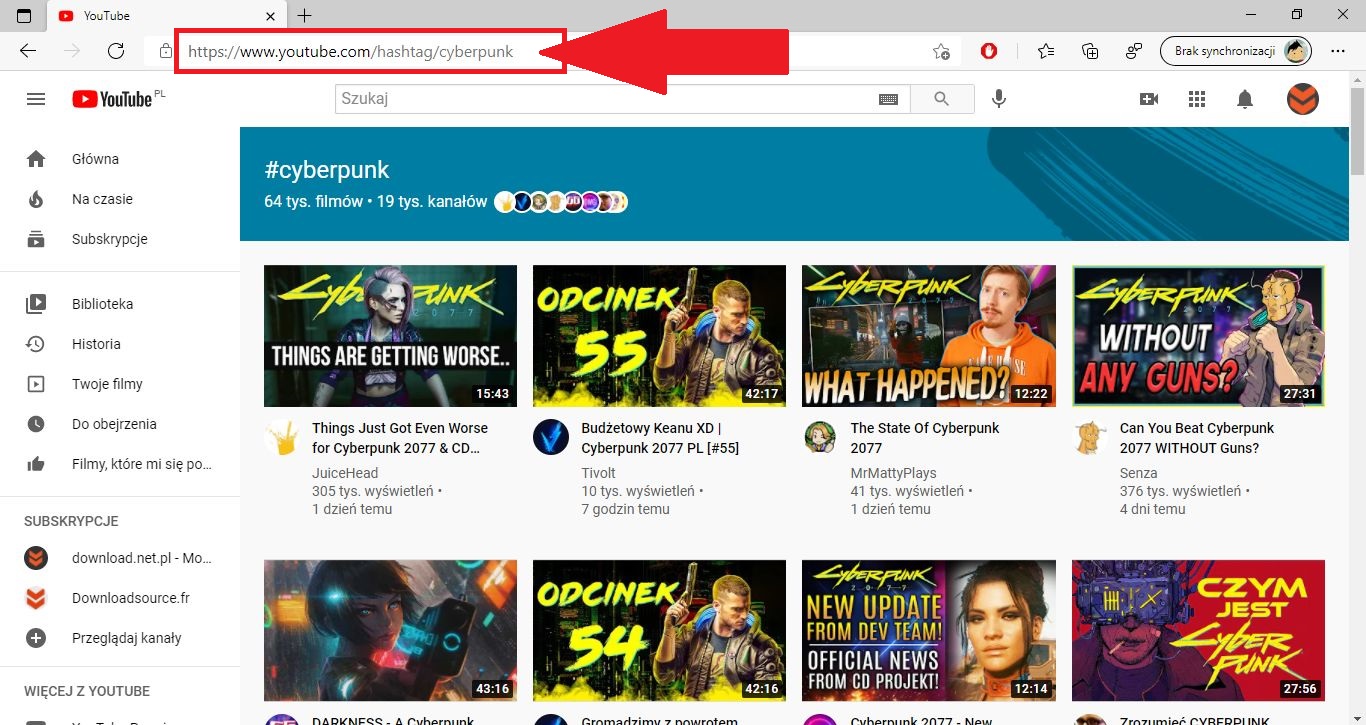Open the YouTube account avatar menu
Screen dimensions: 1366x725
(x=1302, y=99)
